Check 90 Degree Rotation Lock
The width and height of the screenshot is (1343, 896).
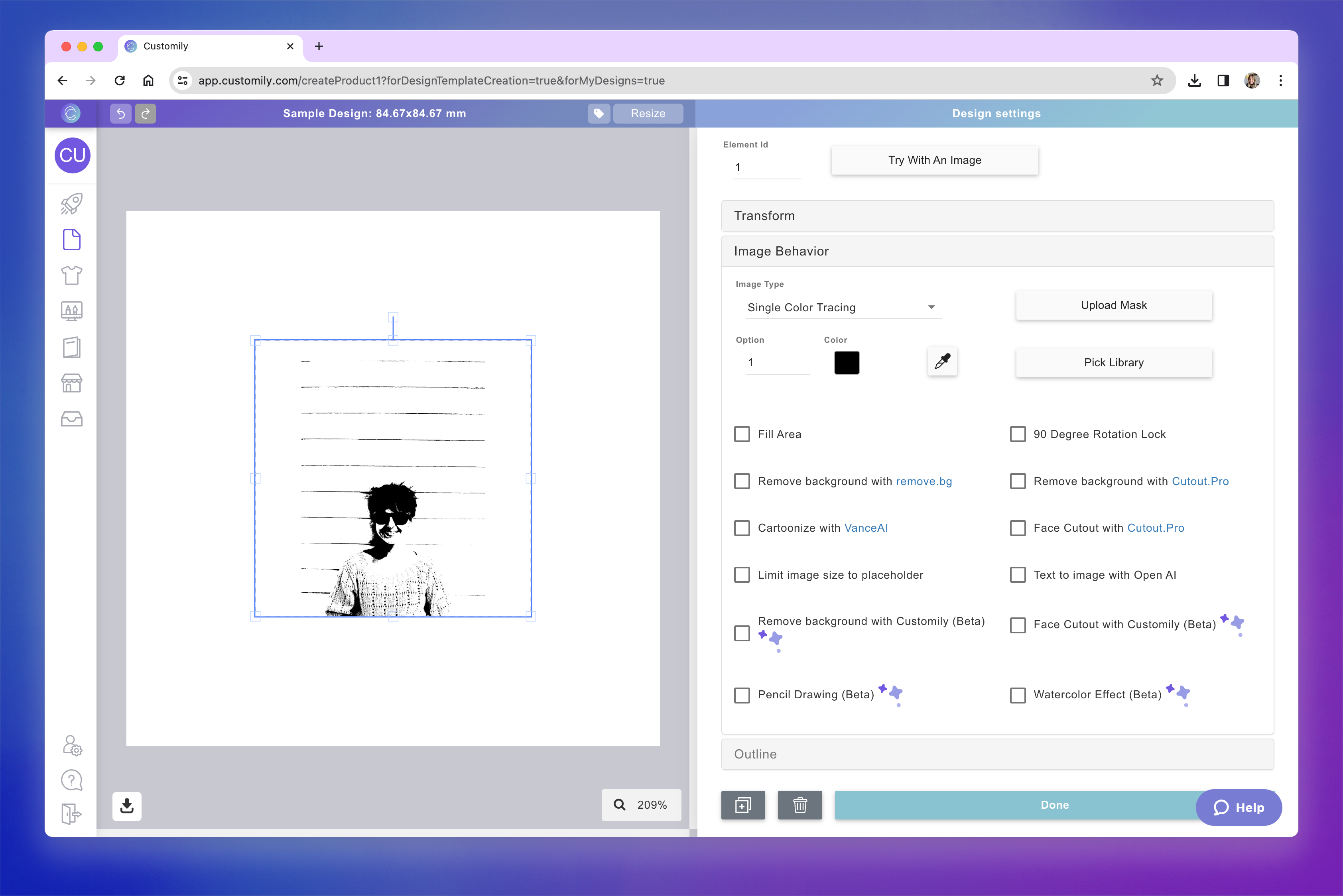pos(1018,434)
